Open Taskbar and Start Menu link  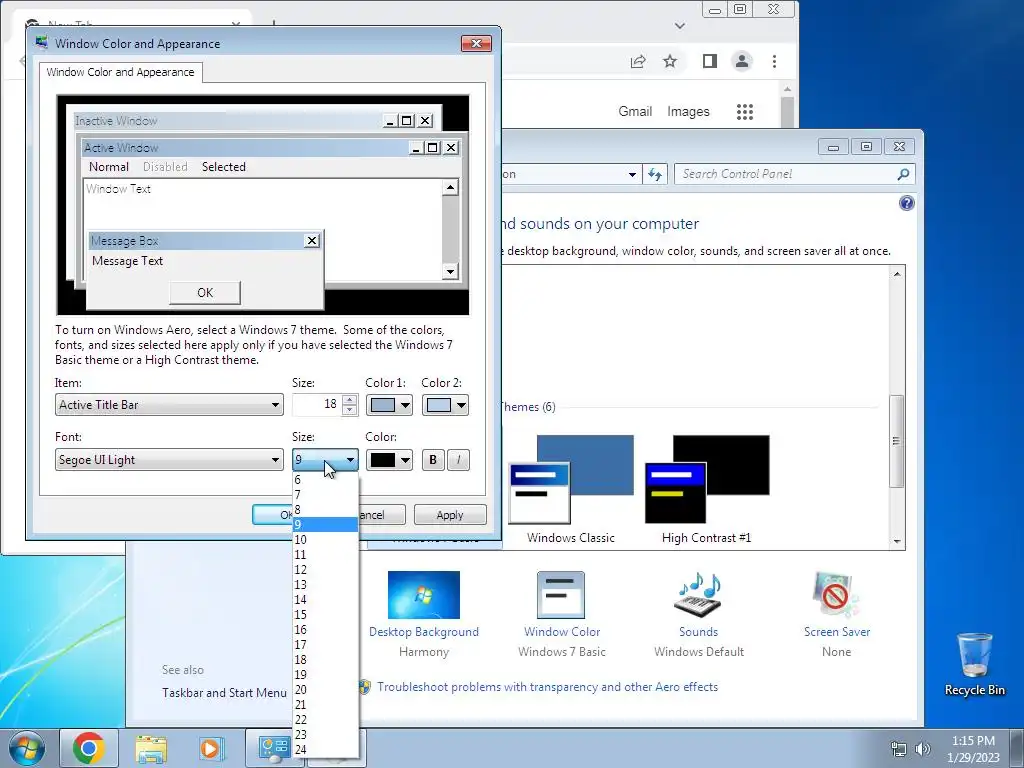pos(224,693)
